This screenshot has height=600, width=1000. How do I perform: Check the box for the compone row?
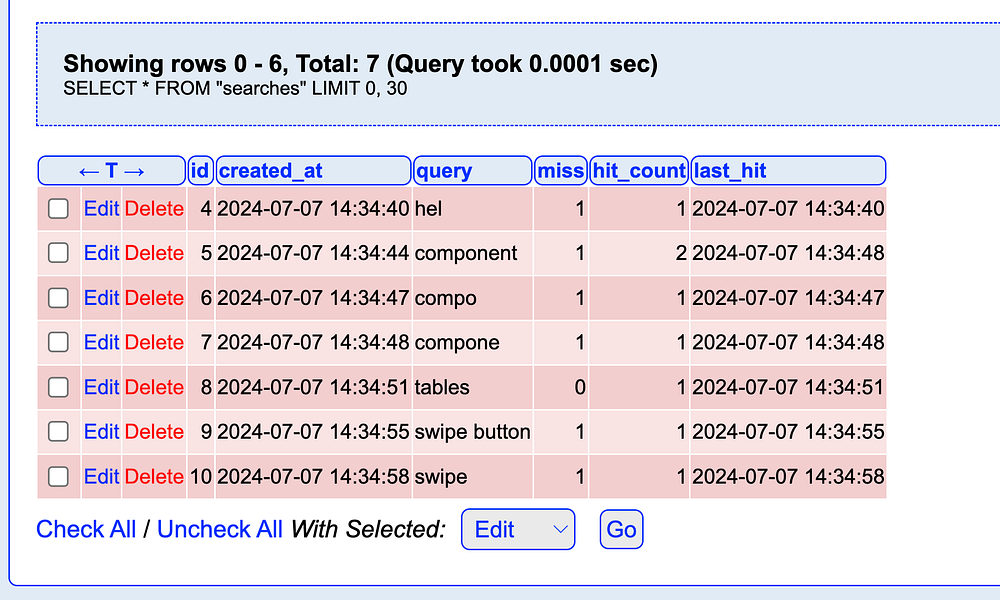(x=58, y=342)
